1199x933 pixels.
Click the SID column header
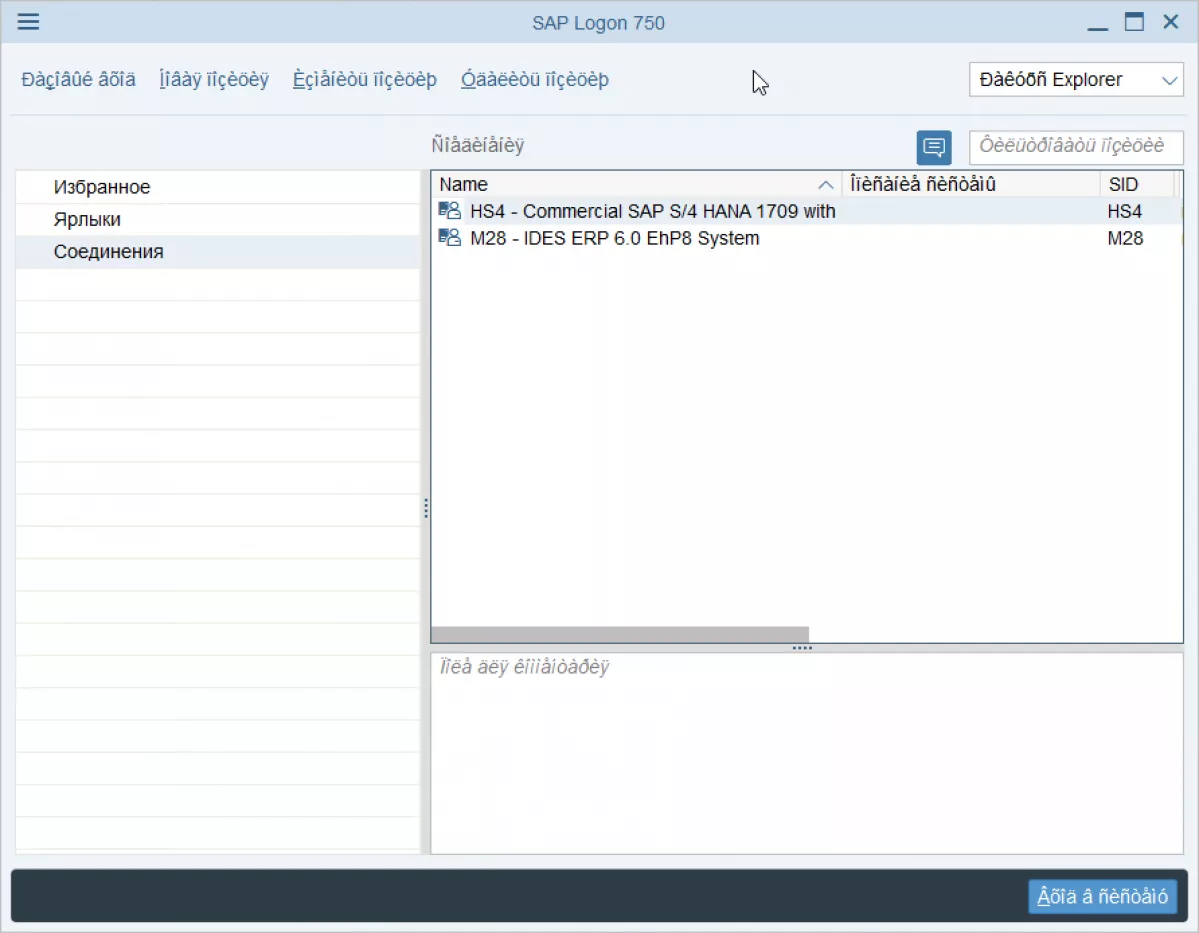[1138, 184]
